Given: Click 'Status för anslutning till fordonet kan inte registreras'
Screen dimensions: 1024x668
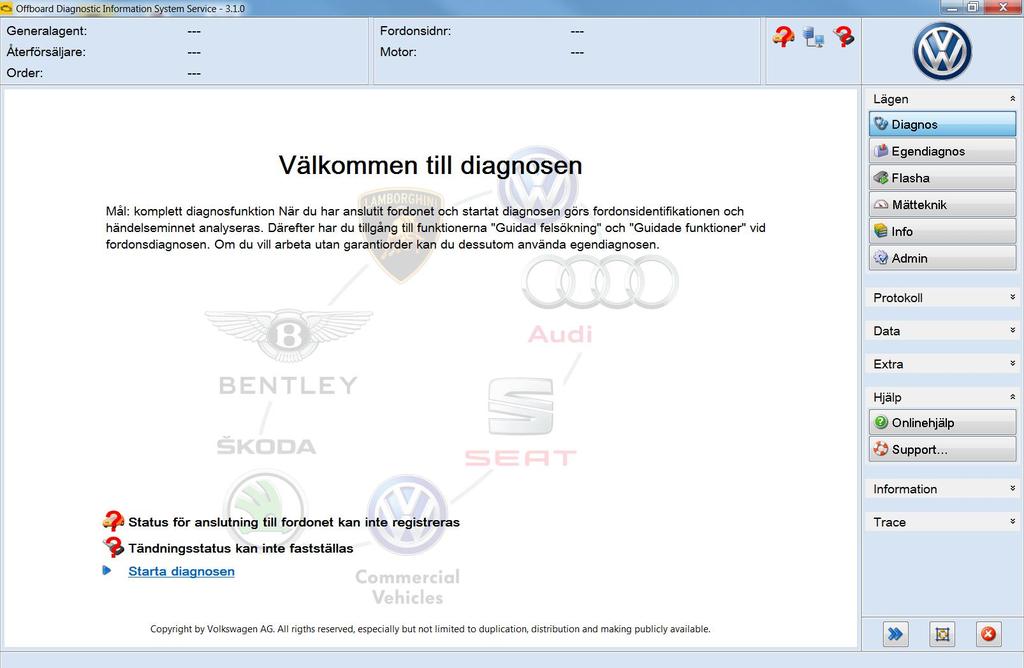Looking at the screenshot, I should pos(294,522).
